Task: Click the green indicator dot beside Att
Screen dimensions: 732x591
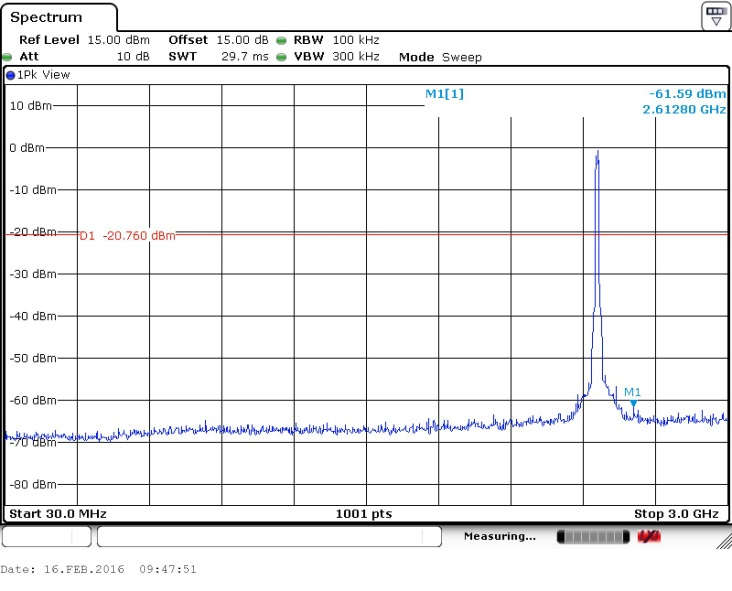Action: pos(7,57)
